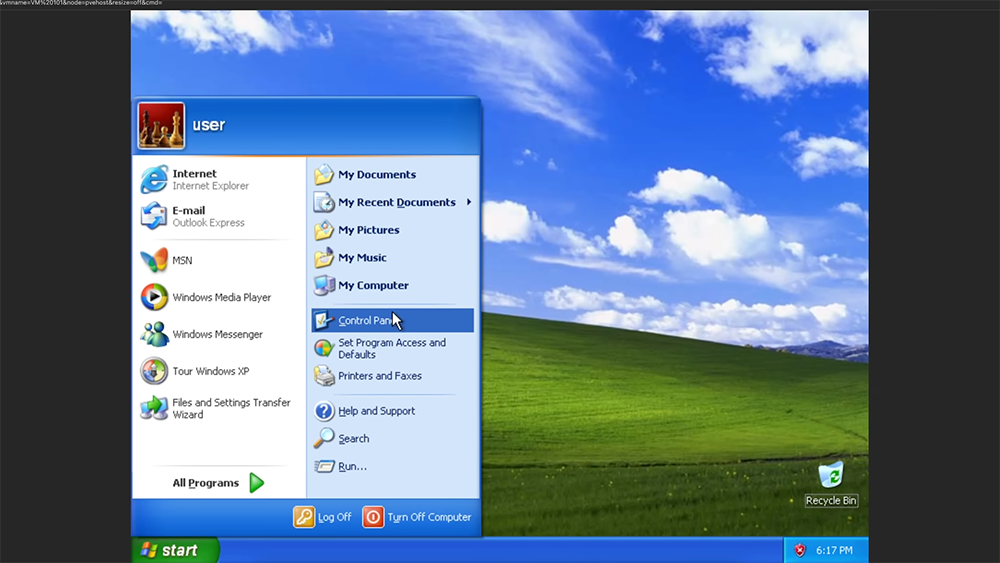The height and width of the screenshot is (563, 1000).
Task: Expand All Programs green arrow
Action: tap(256, 483)
